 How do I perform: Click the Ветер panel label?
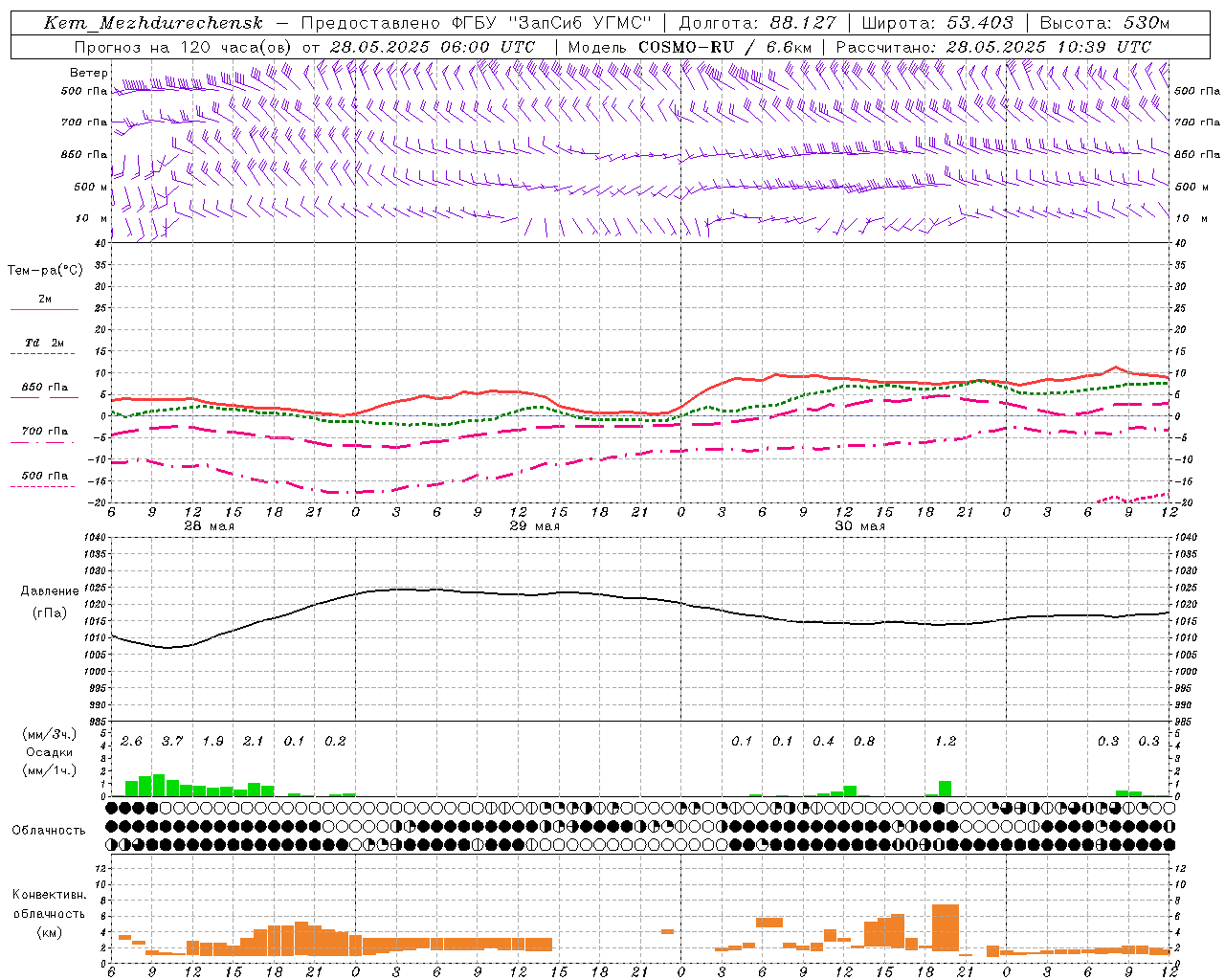(x=88, y=73)
